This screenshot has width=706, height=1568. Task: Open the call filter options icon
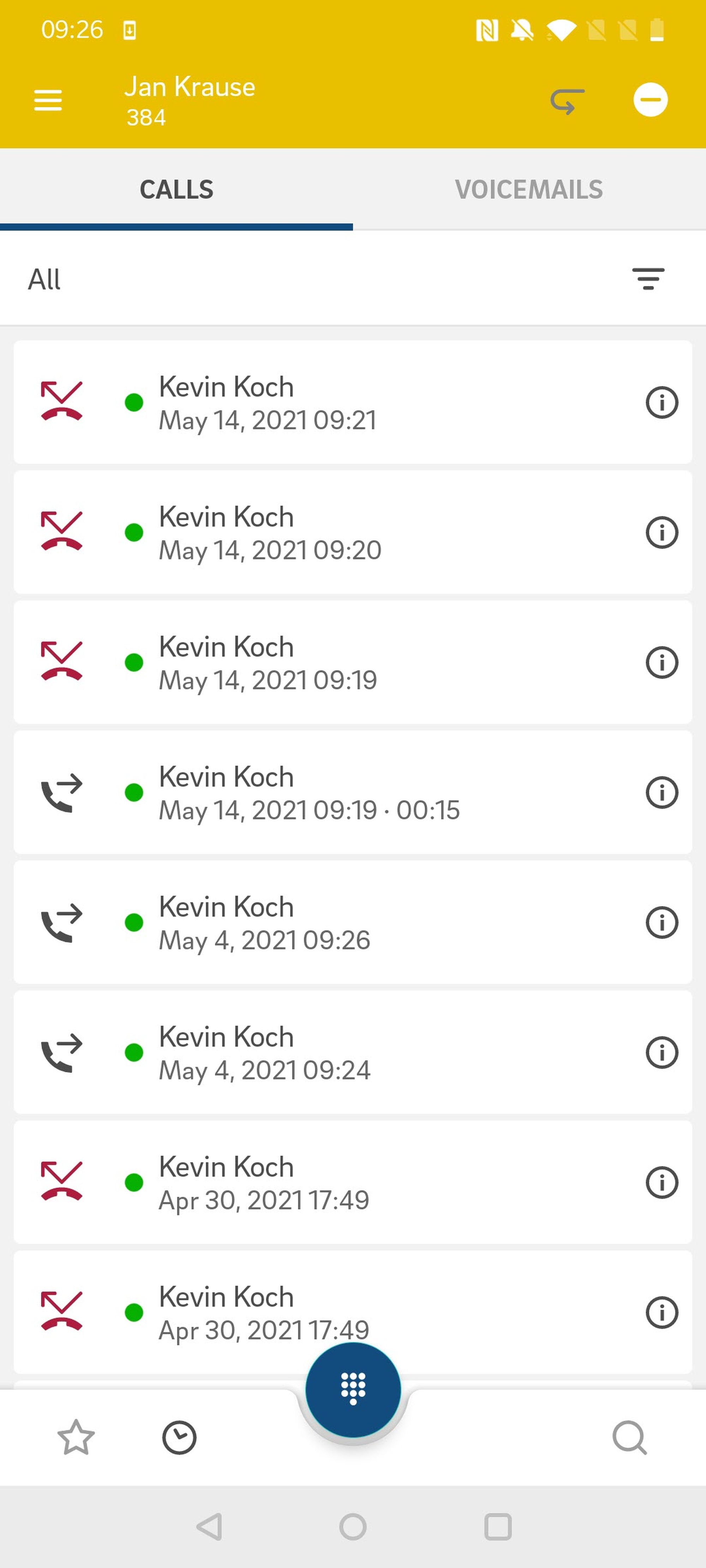(x=647, y=279)
